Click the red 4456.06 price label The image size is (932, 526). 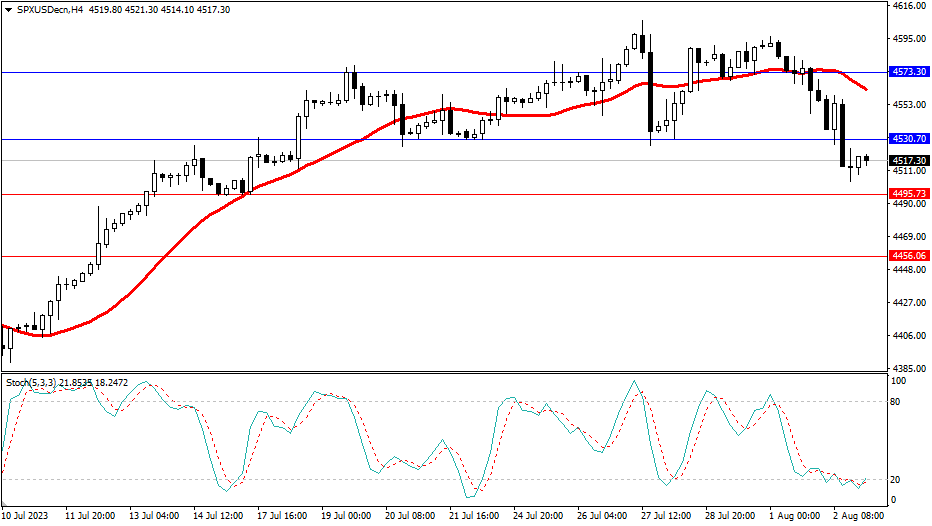pyautogui.click(x=908, y=256)
